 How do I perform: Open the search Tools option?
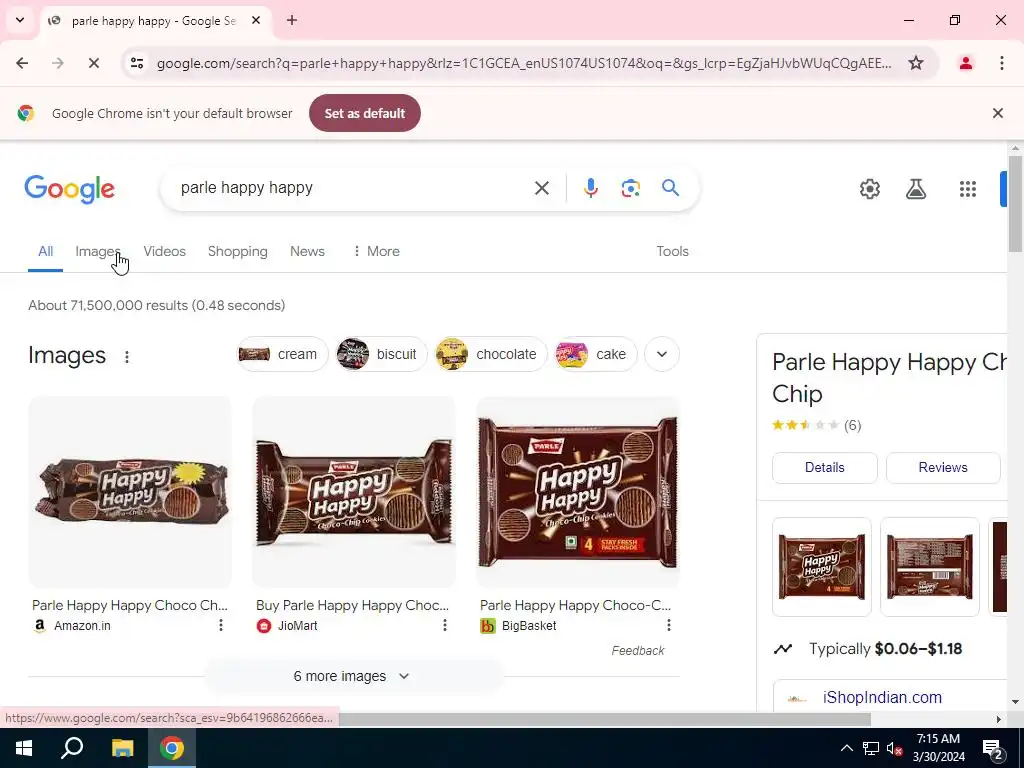672,251
